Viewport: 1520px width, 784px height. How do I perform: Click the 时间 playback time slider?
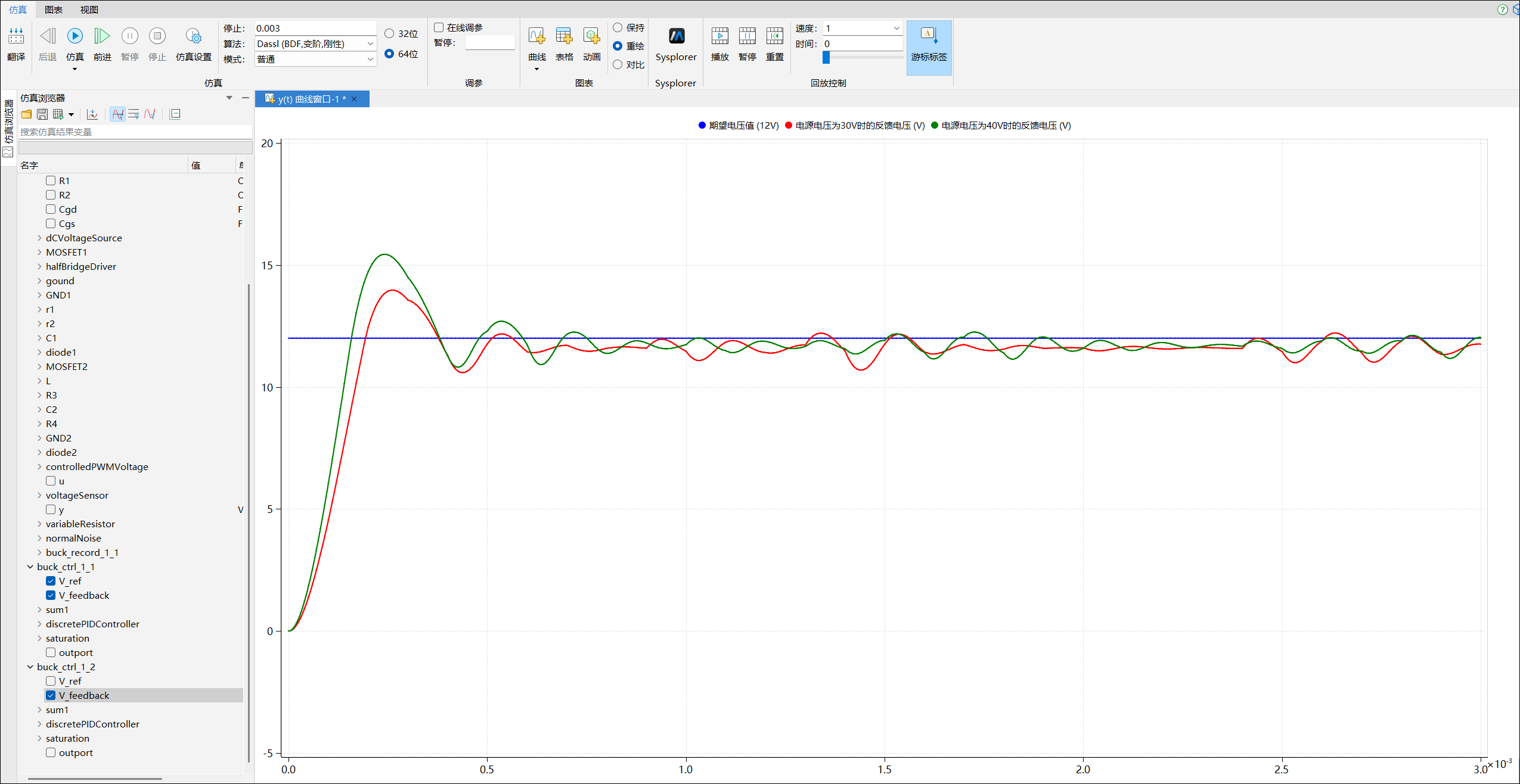coord(826,57)
